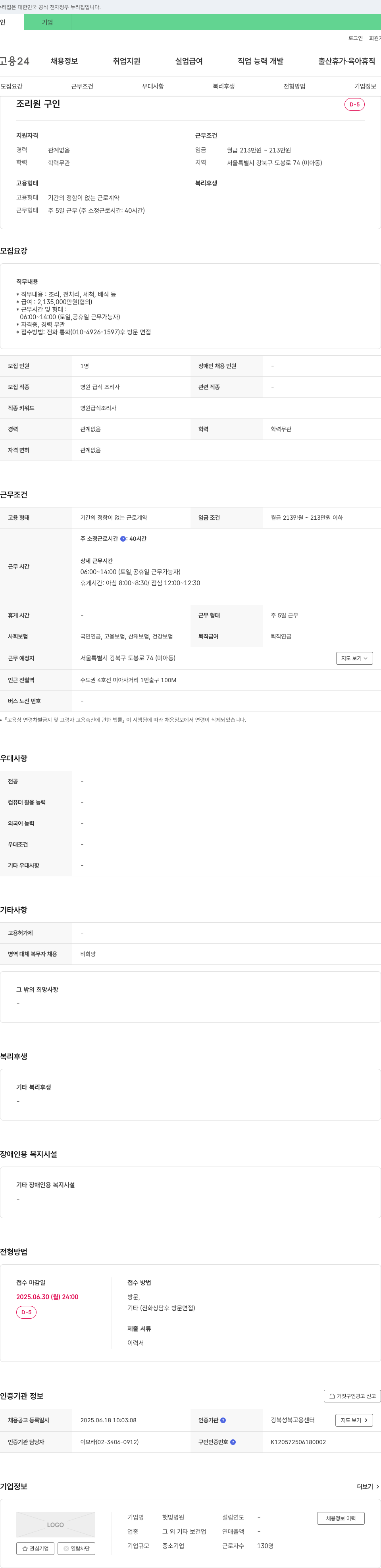Screen dimensions: 381x1568
Task: Click the 담당자 contact 이보라(02-3406-0912)
Action: [x=110, y=1442]
